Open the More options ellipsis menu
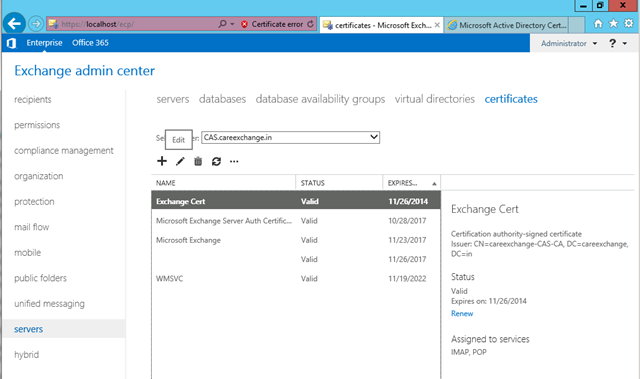Viewport: 640px width, 379px height. click(x=234, y=162)
